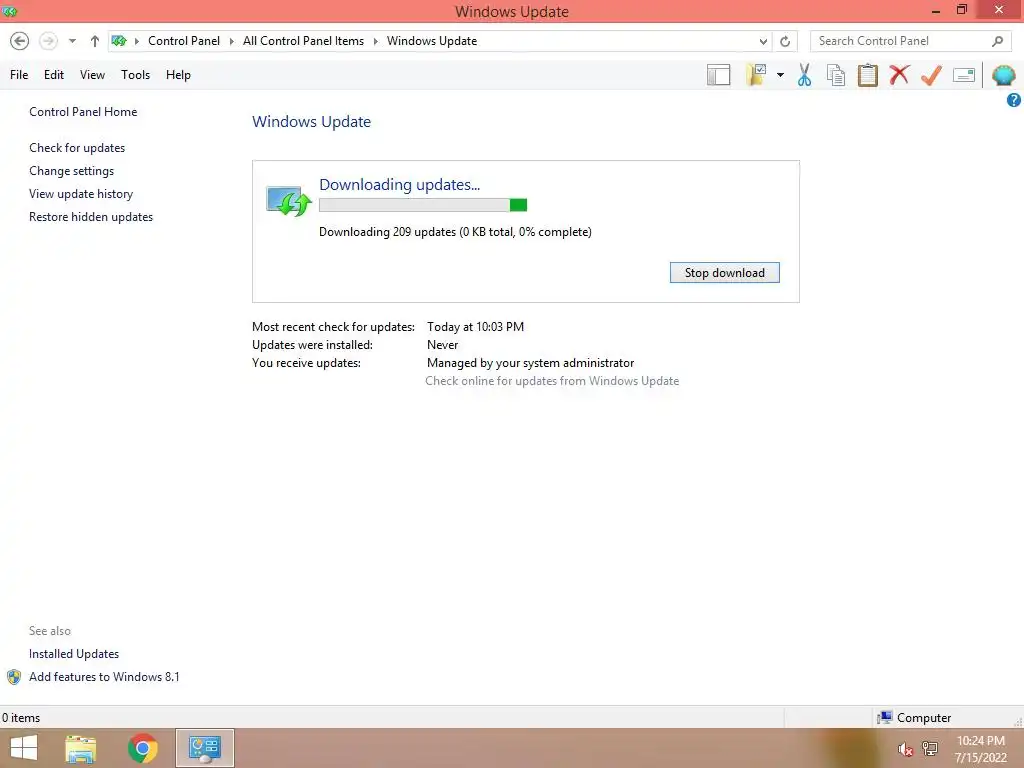Open View update history

pos(81,194)
